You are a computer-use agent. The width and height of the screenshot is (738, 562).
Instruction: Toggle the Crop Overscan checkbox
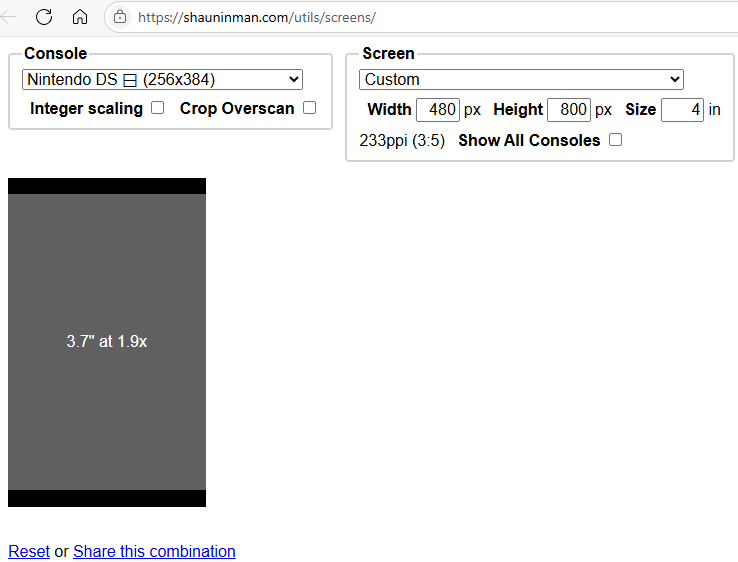point(309,108)
